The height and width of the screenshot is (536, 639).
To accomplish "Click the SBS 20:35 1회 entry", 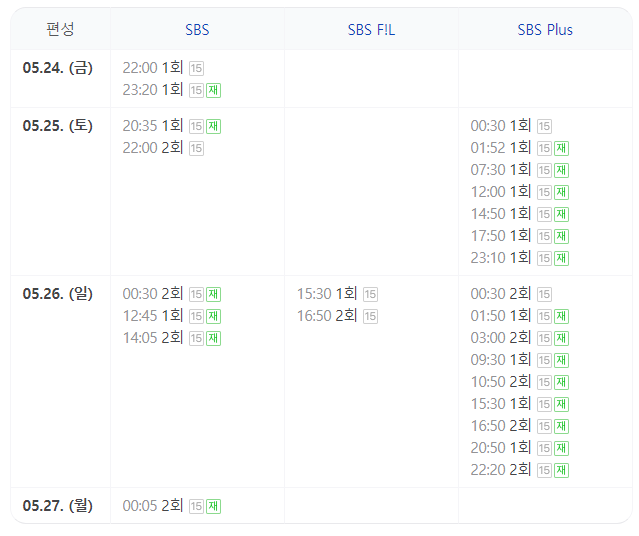I will pos(153,126).
